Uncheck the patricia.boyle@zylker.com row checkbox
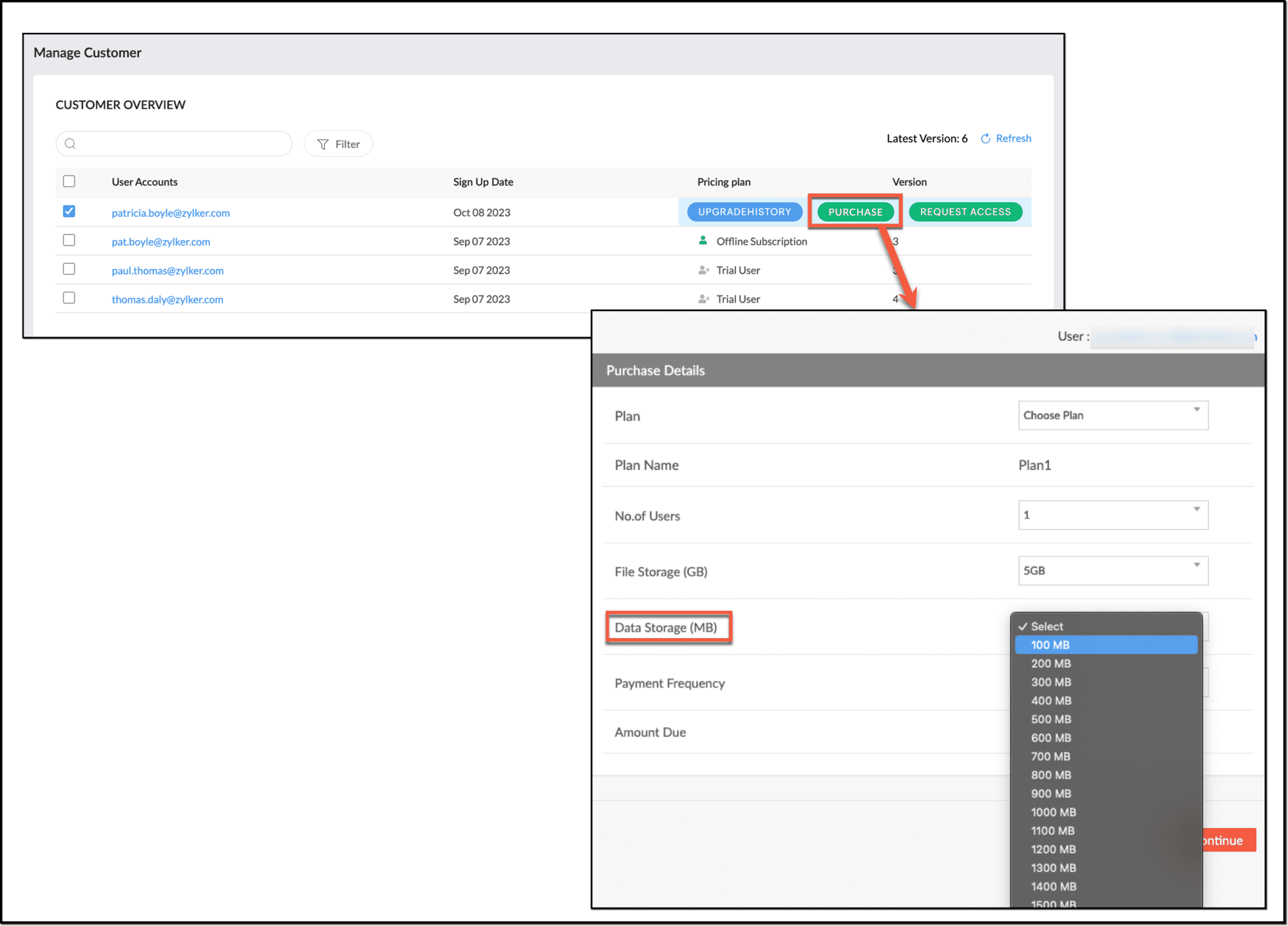 (x=69, y=211)
